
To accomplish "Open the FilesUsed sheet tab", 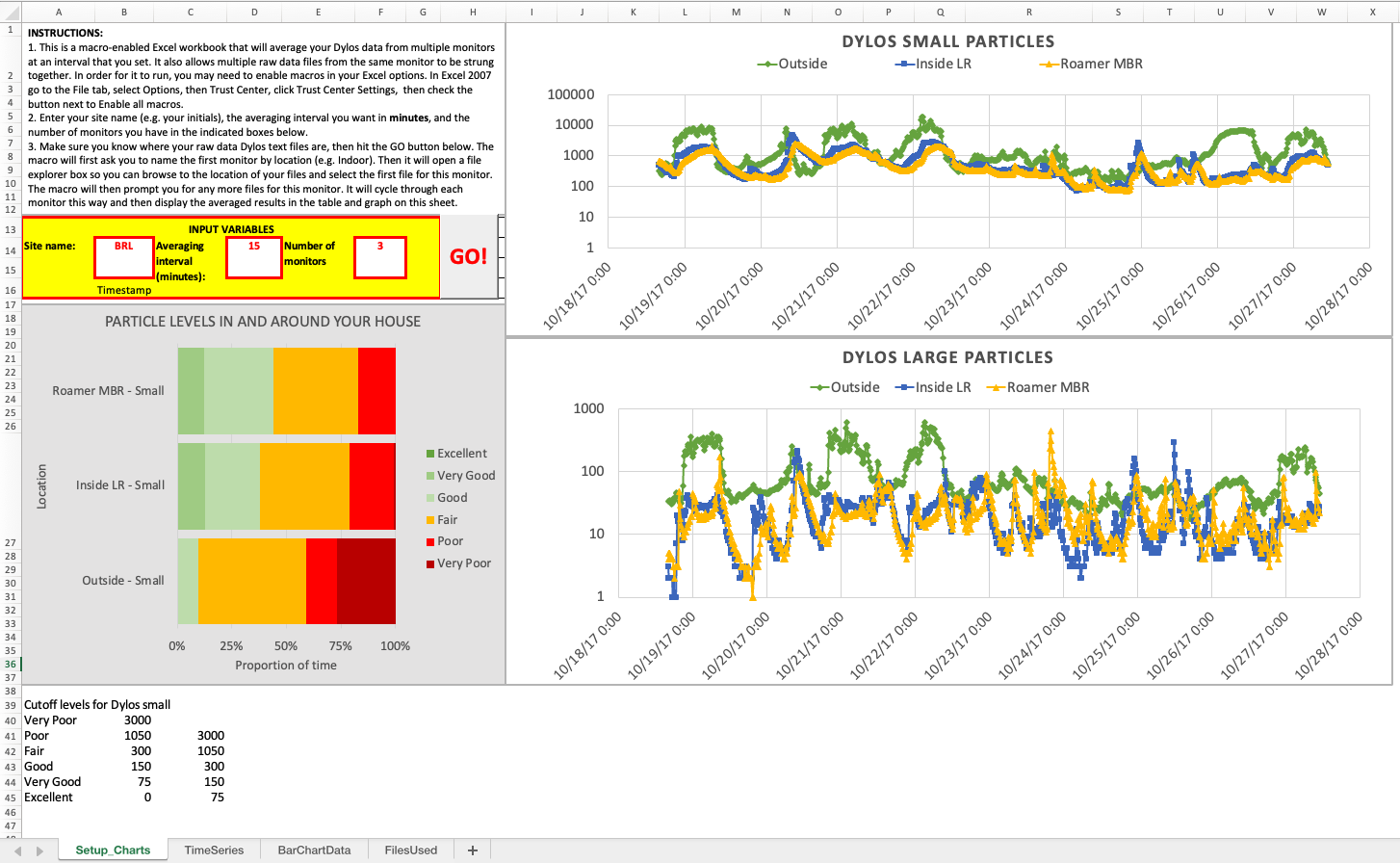I will pos(410,850).
